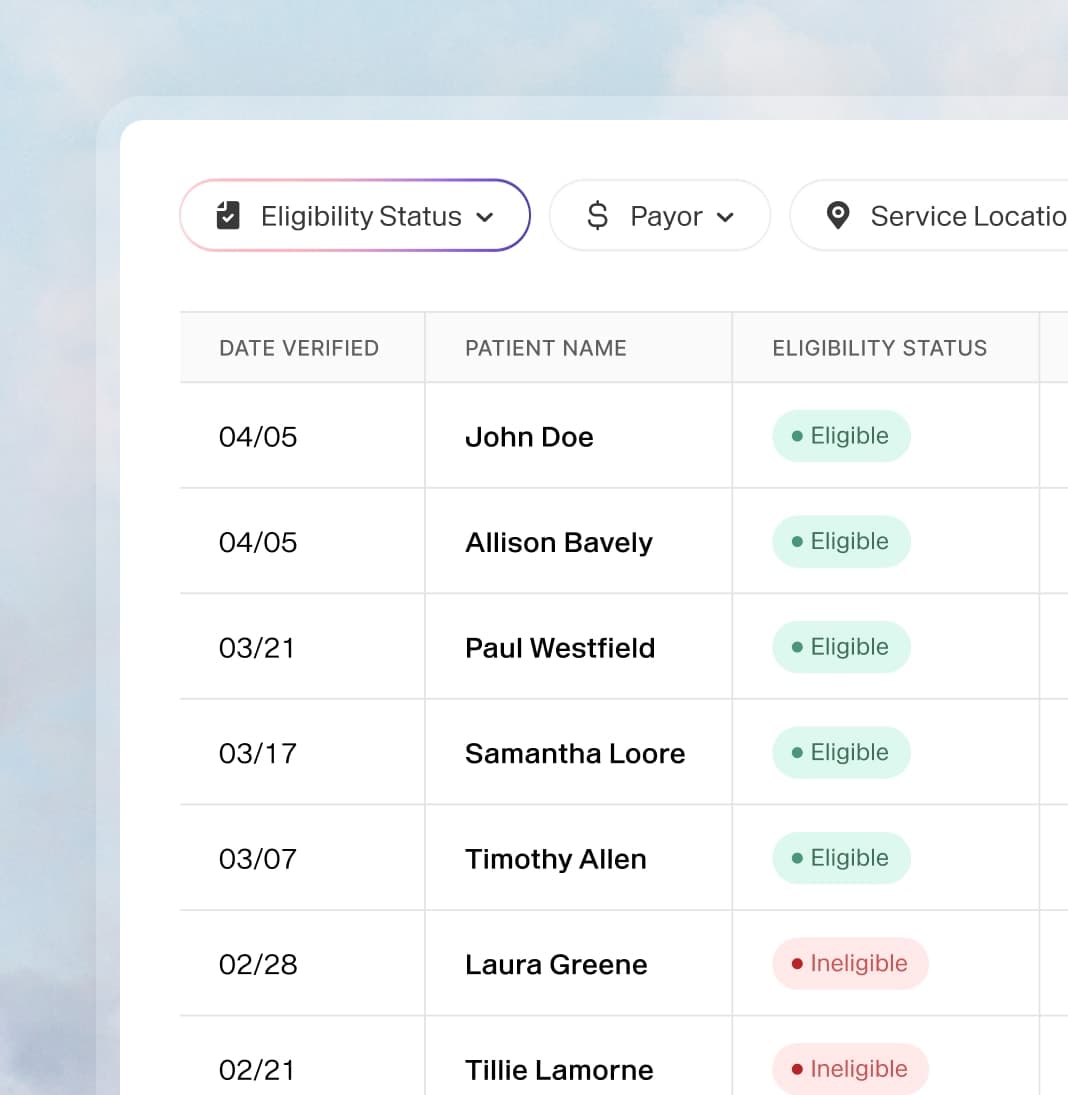
Task: Click the Ineligible badge for Laura Greene
Action: tap(850, 964)
